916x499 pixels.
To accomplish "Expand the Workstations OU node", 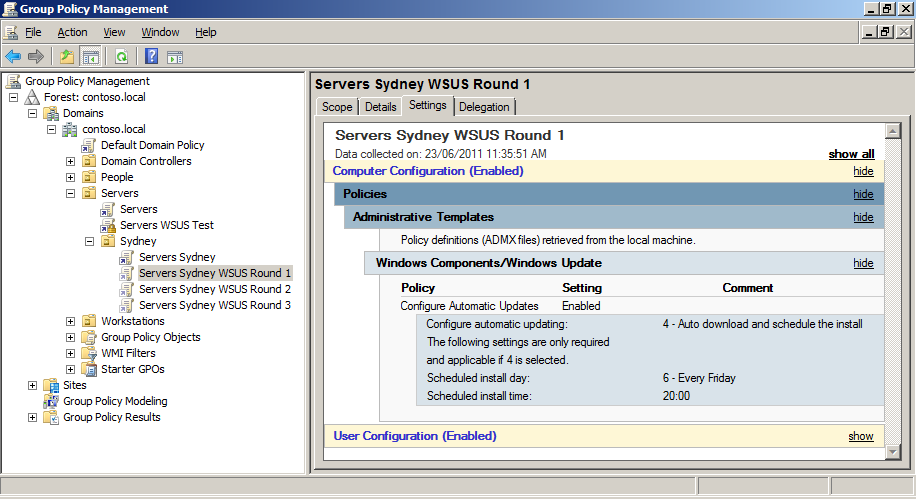I will (71, 321).
